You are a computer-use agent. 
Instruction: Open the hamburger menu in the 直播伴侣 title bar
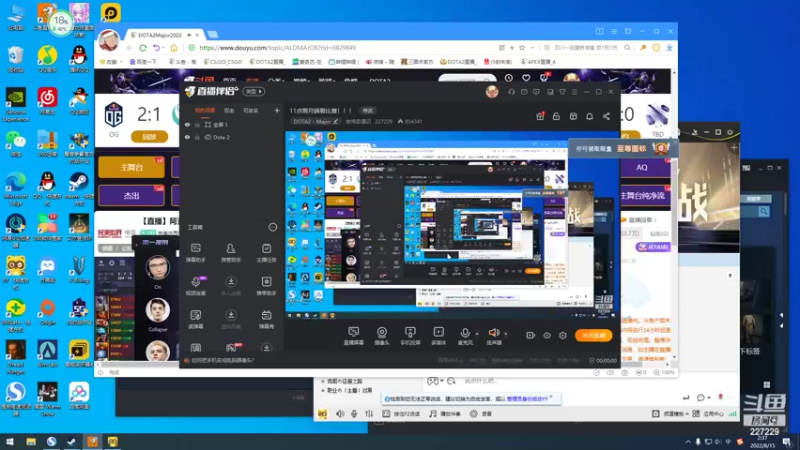coord(574,92)
